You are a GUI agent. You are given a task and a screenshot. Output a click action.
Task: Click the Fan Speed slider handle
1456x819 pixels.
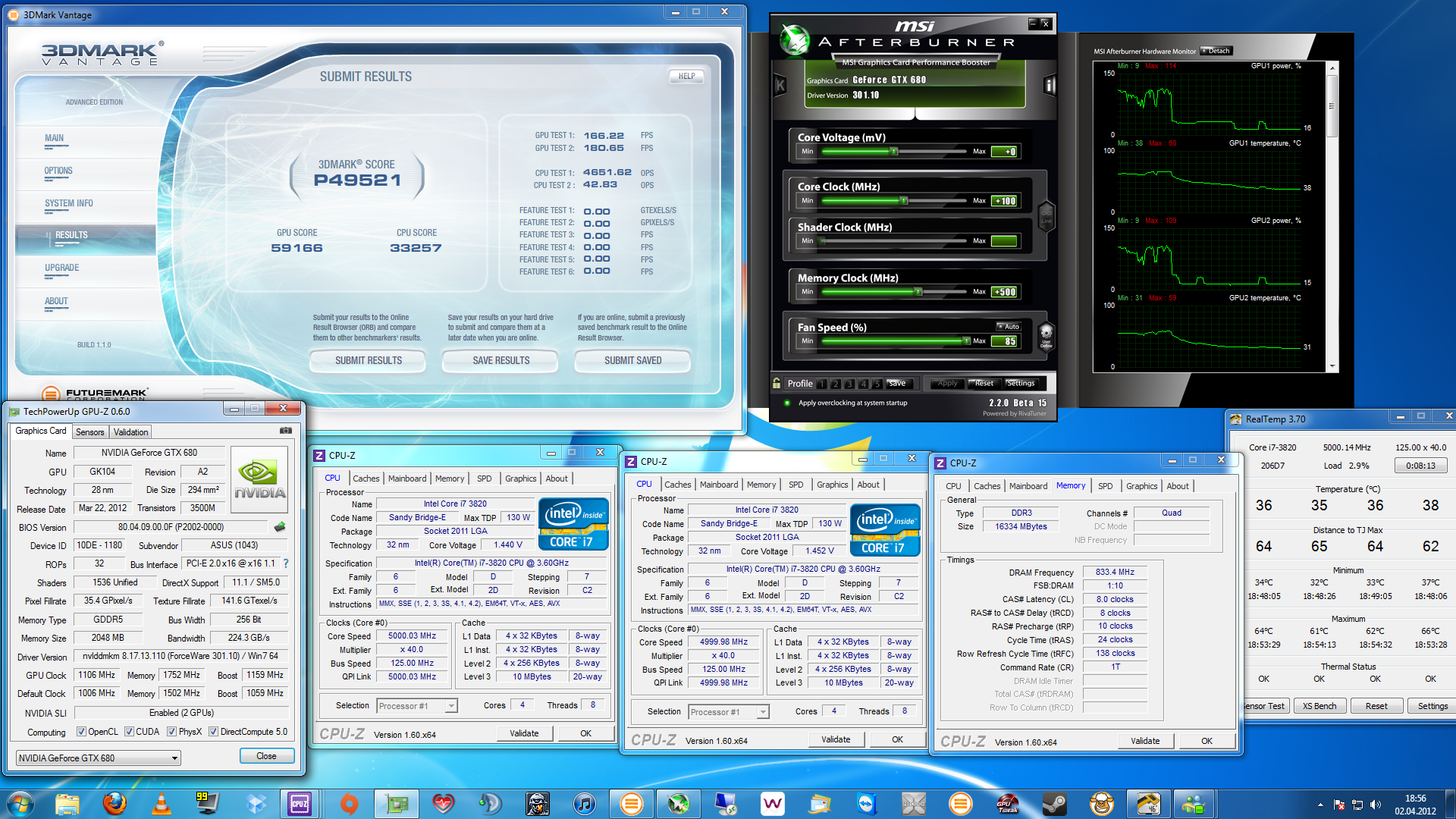coord(966,341)
